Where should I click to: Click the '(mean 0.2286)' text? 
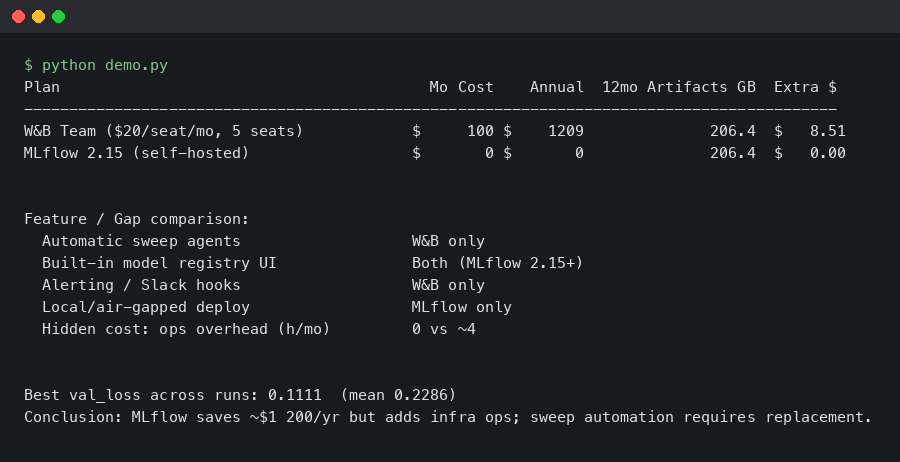pos(398,395)
